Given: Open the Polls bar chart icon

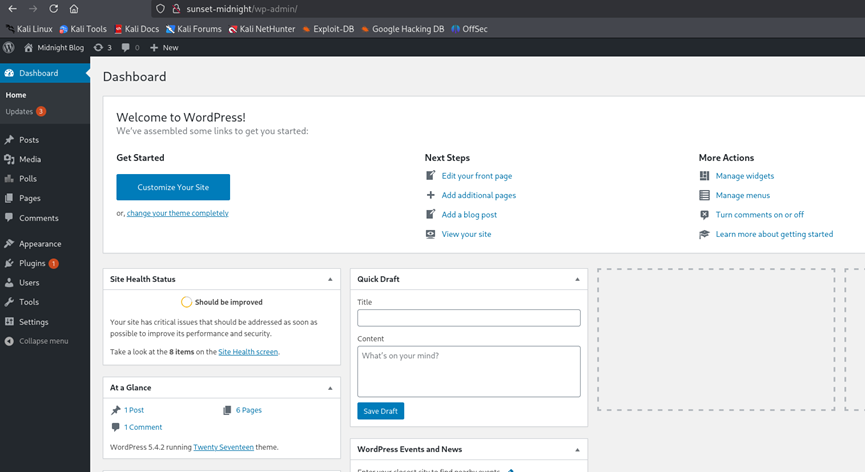Looking at the screenshot, I should [x=9, y=178].
